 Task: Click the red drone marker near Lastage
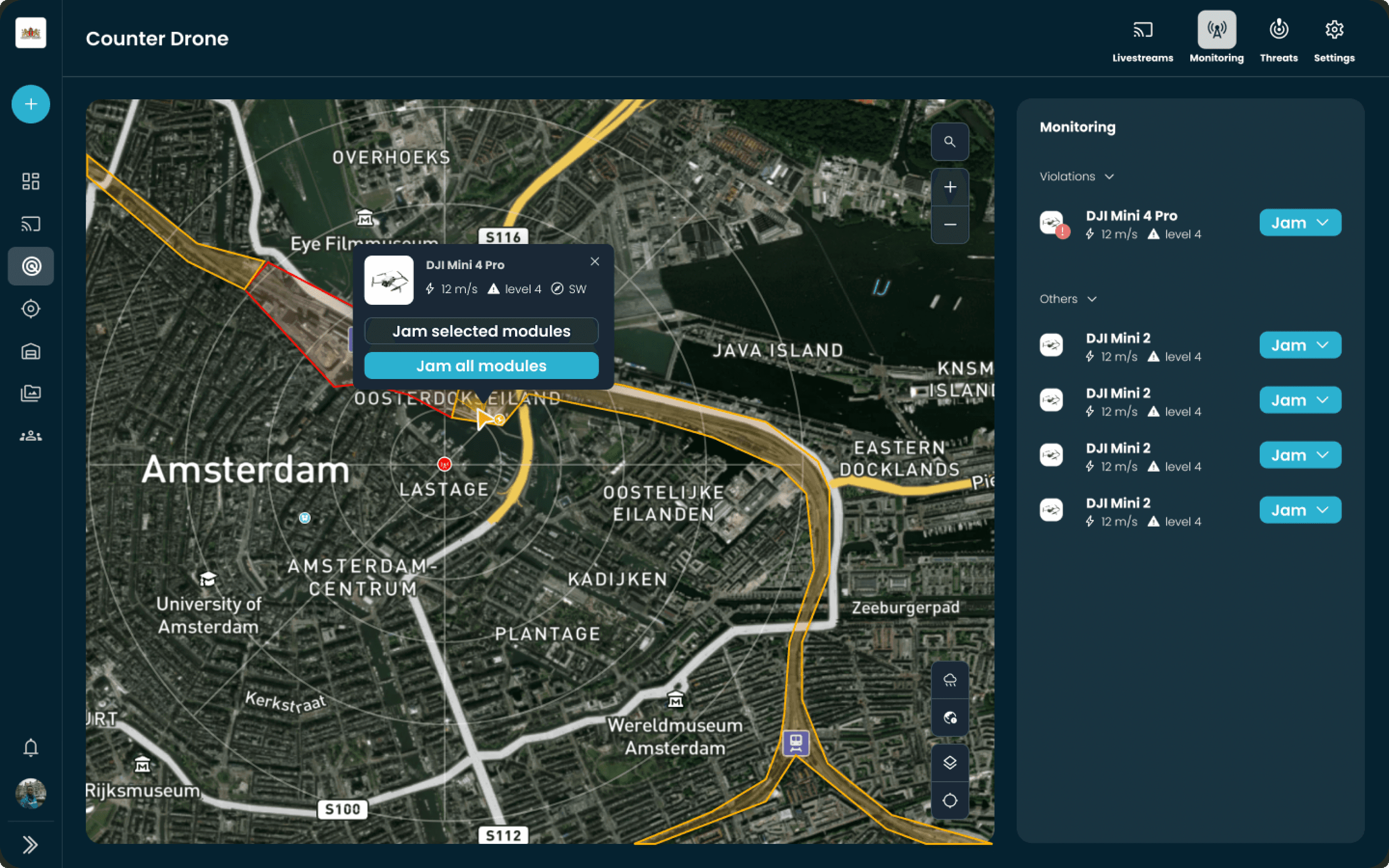coord(444,464)
